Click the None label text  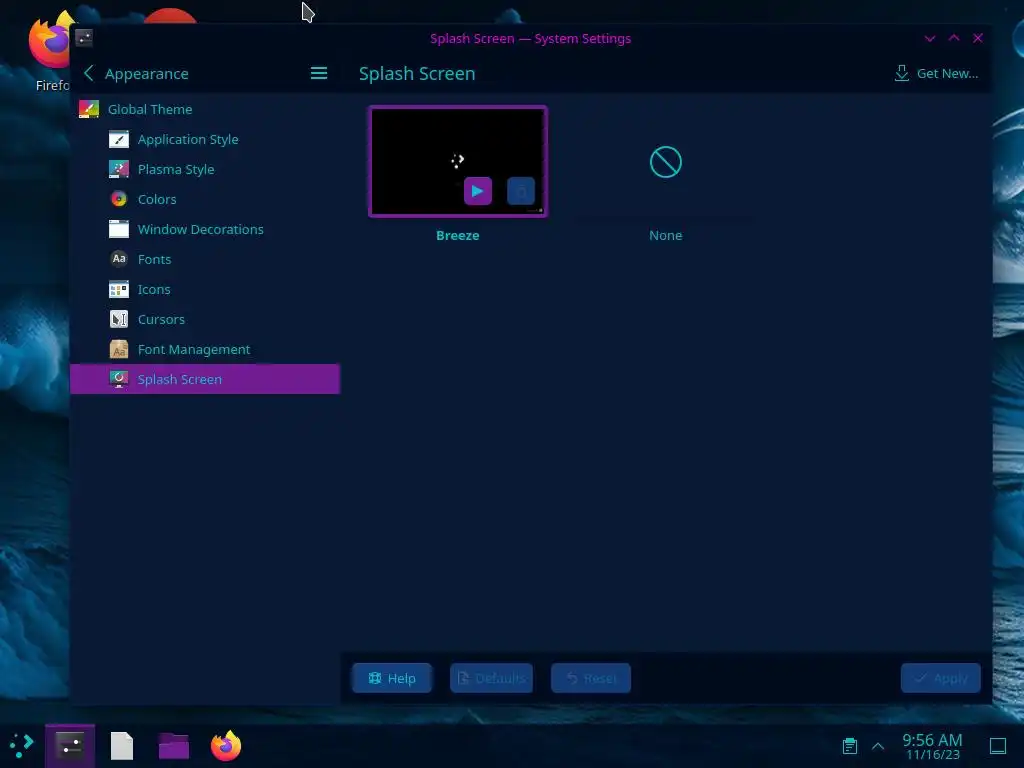click(665, 235)
